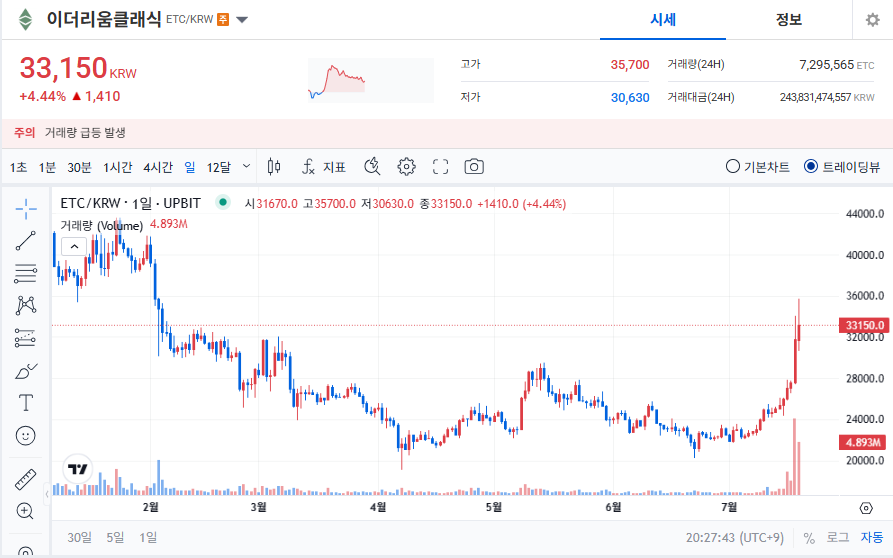Select 기본차트 radio option
Viewport: 893px width, 558px height.
[757, 167]
